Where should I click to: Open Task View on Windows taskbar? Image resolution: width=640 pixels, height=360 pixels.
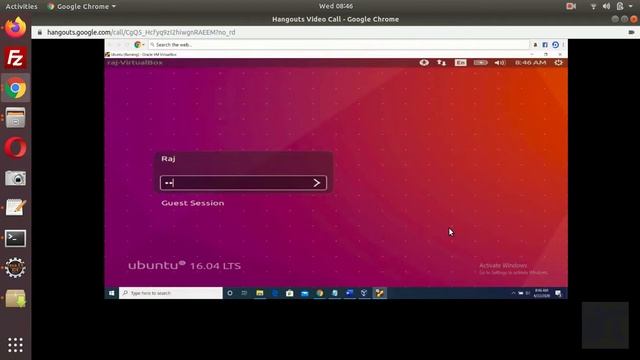(244, 293)
